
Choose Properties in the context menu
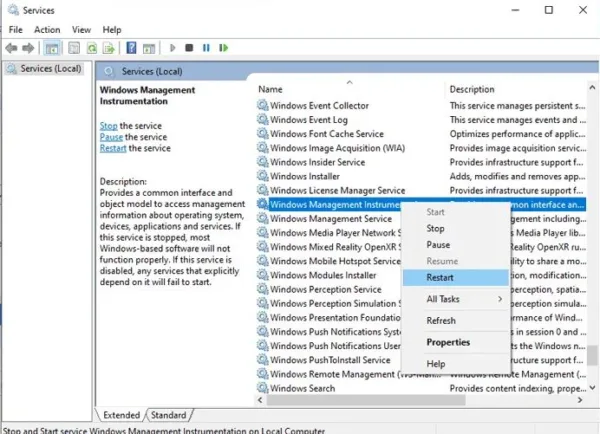pos(455,342)
